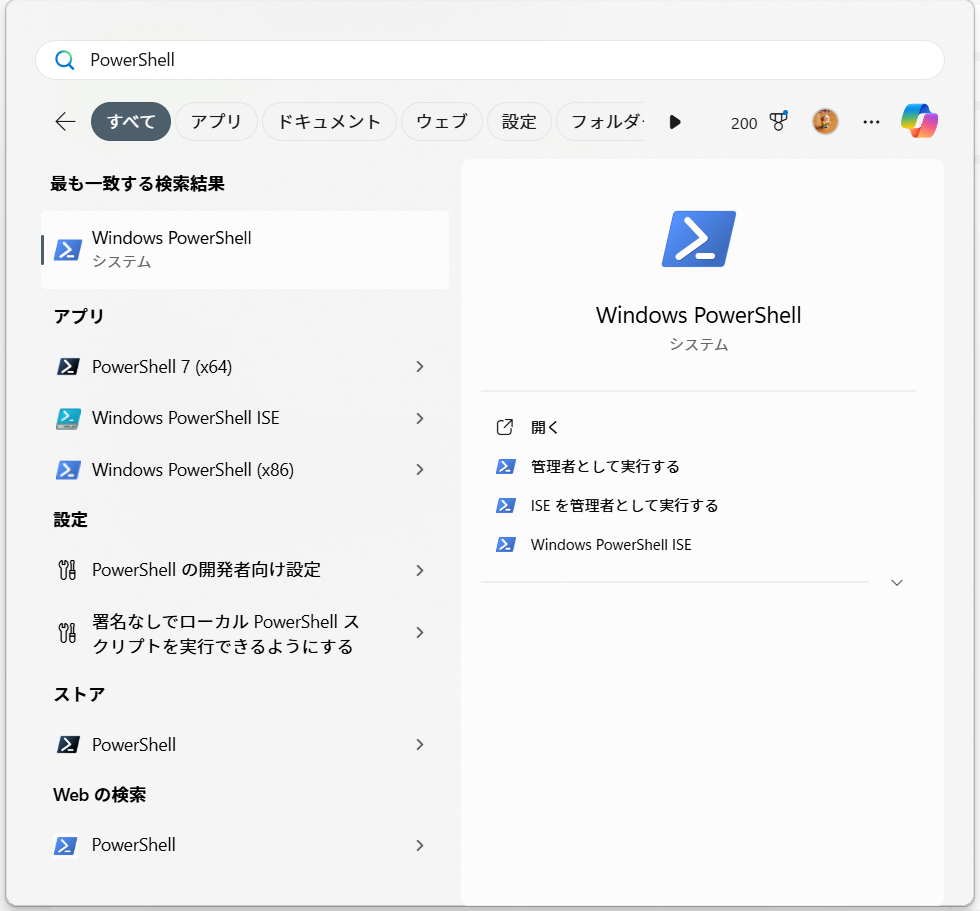Open your profile avatar picture
The height and width of the screenshot is (911, 980).
824,120
